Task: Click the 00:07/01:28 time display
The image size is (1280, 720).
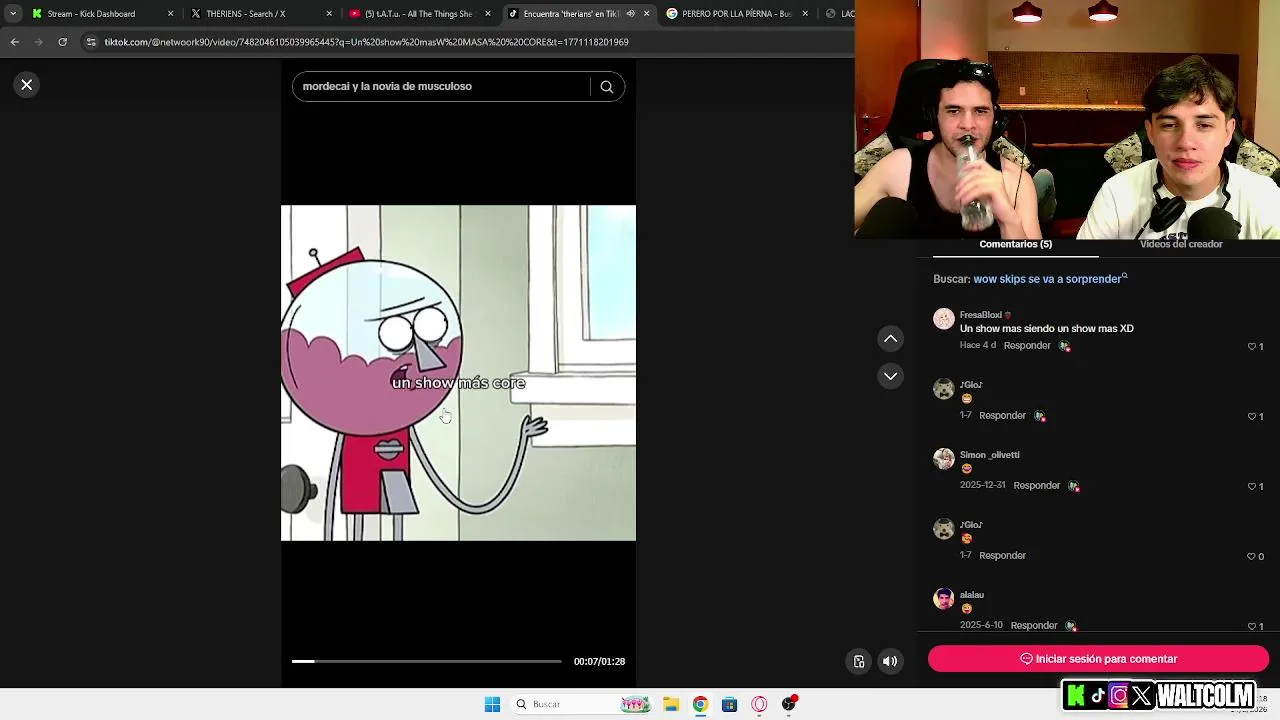Action: pyautogui.click(x=599, y=661)
